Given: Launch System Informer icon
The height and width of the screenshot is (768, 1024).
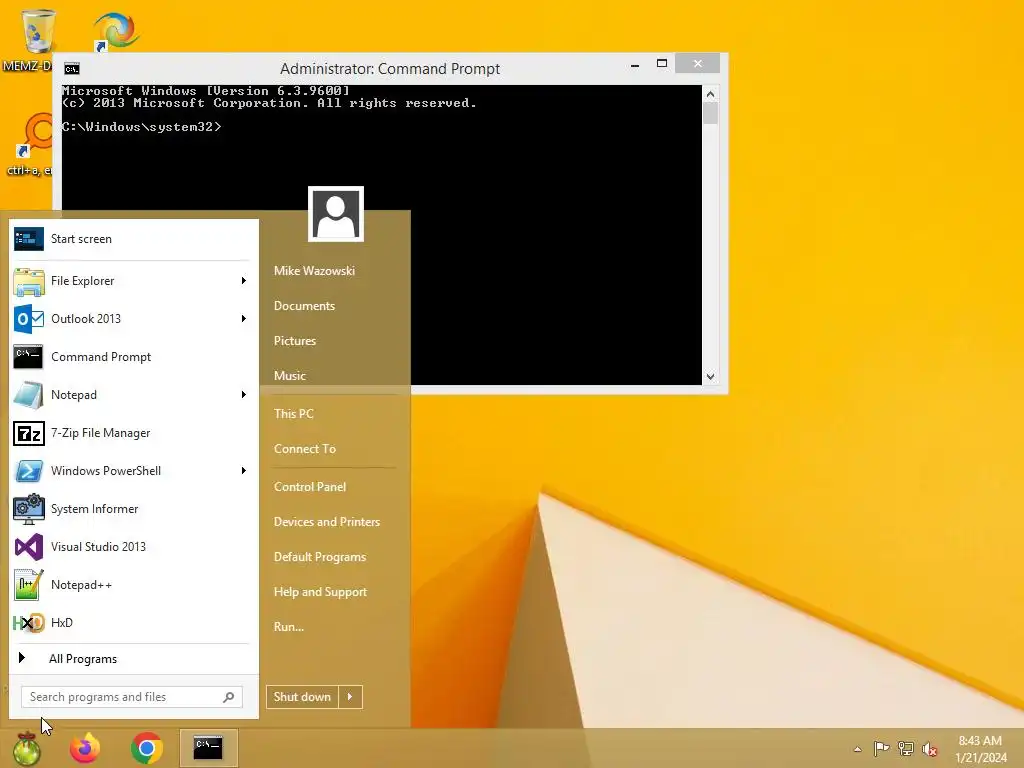Looking at the screenshot, I should tap(29, 509).
